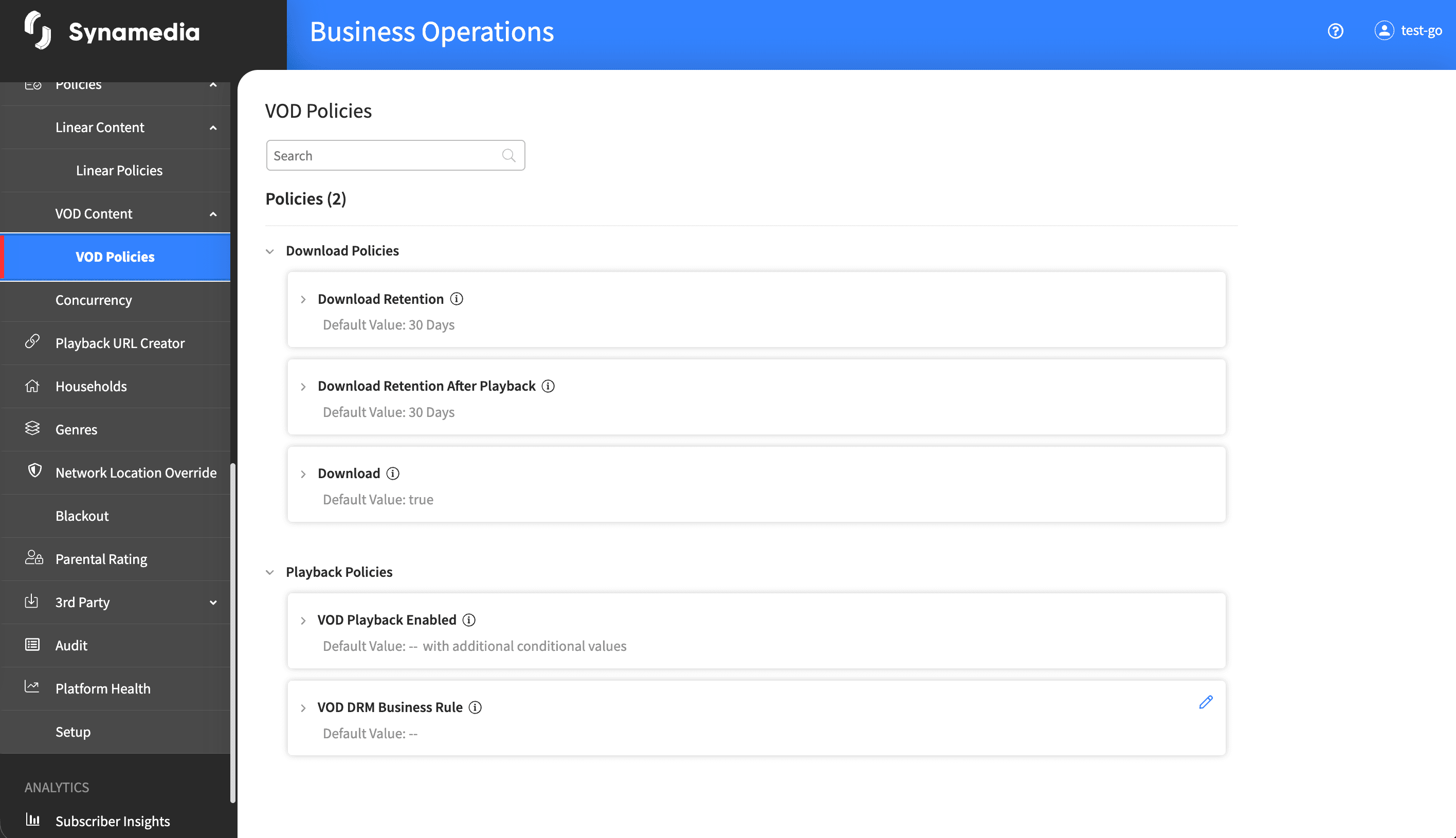Expand the 3rd Party menu chevron
This screenshot has height=838, width=1456.
tap(213, 603)
